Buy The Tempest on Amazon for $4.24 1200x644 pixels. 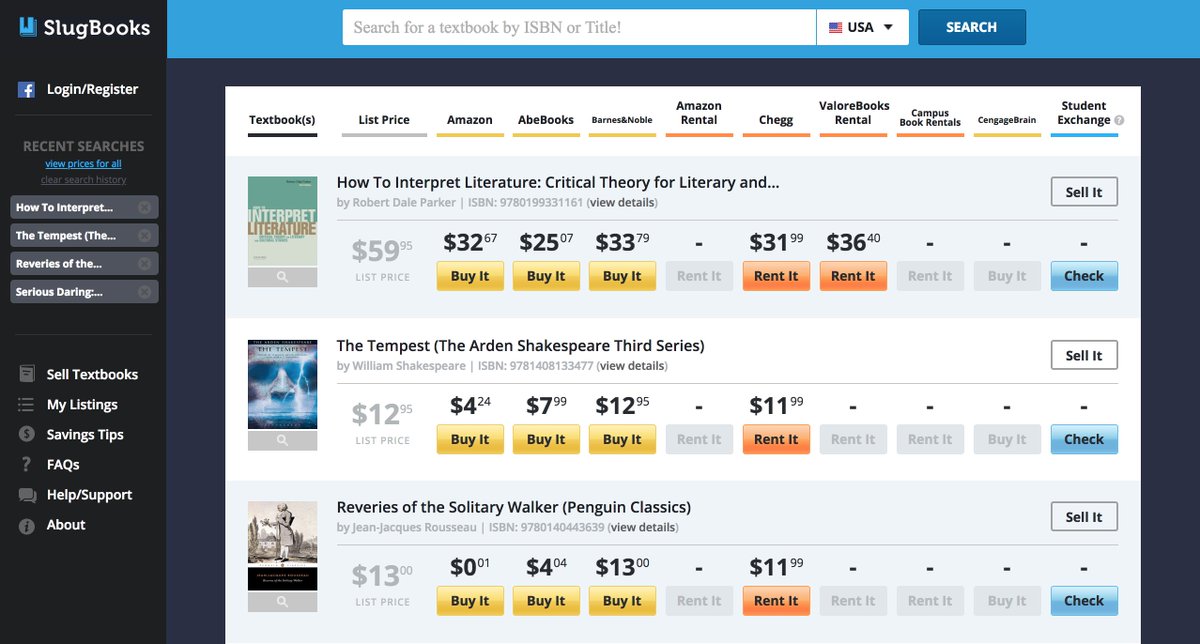(x=470, y=439)
